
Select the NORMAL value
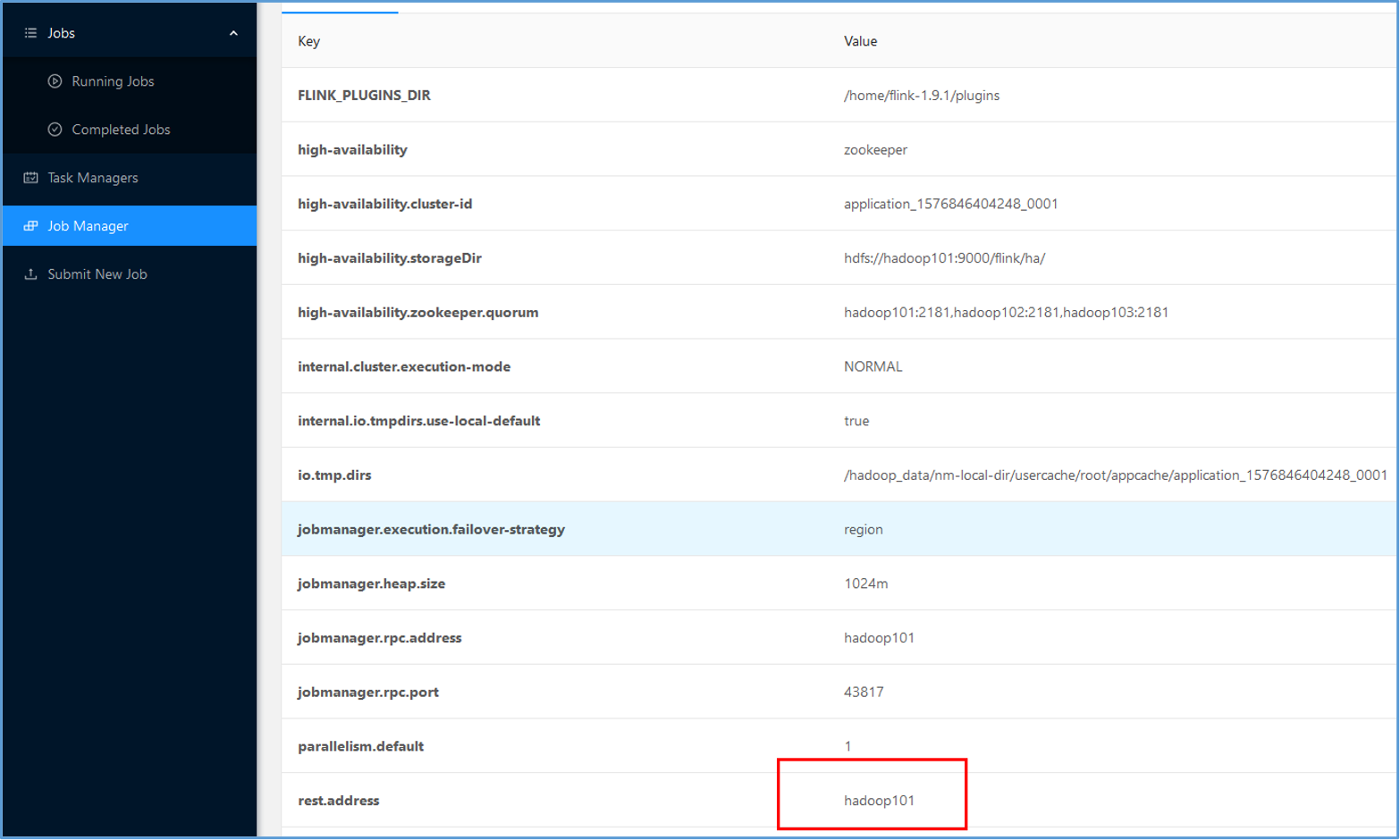(x=873, y=366)
